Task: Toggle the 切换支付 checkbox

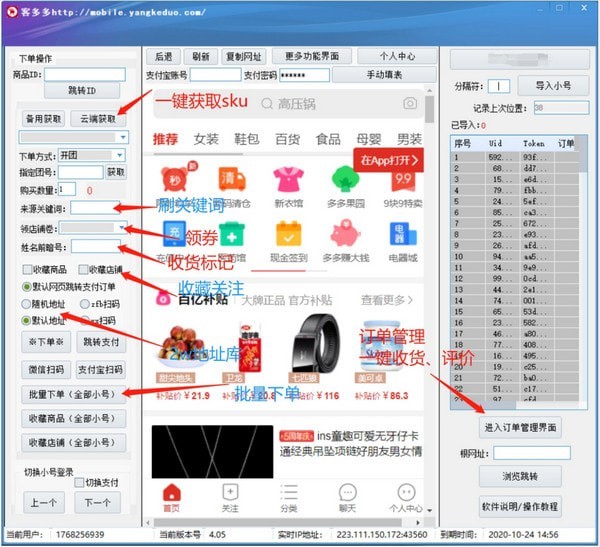Action: click(x=79, y=483)
